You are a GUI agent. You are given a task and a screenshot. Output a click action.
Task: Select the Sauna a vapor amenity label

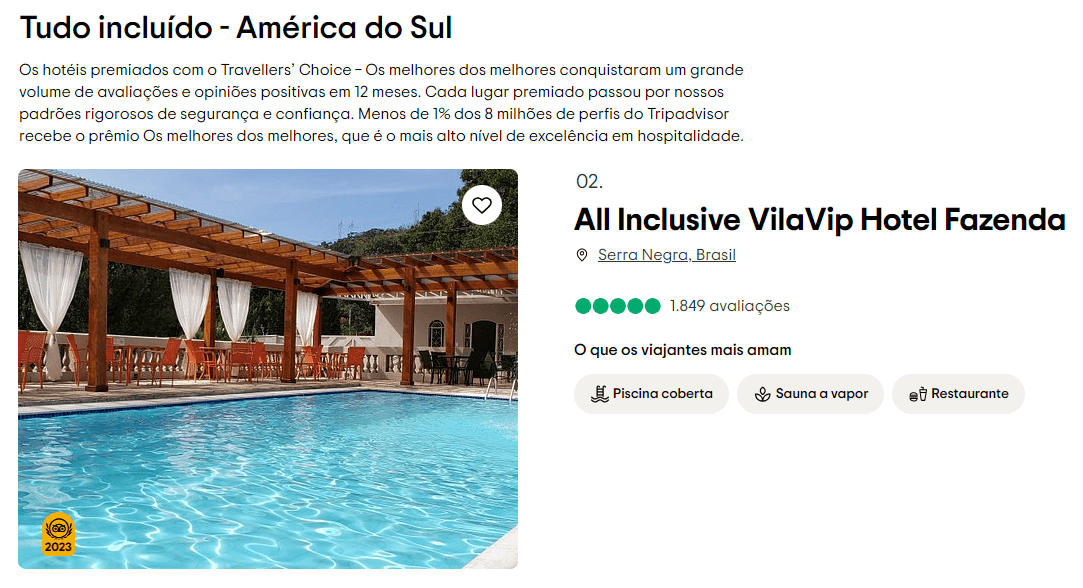[822, 394]
